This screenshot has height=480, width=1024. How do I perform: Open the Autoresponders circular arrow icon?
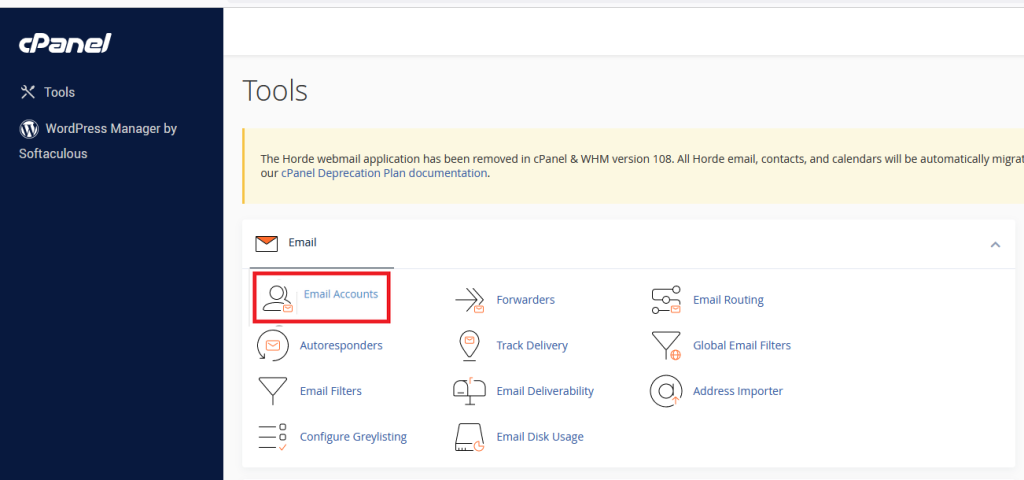(x=273, y=345)
